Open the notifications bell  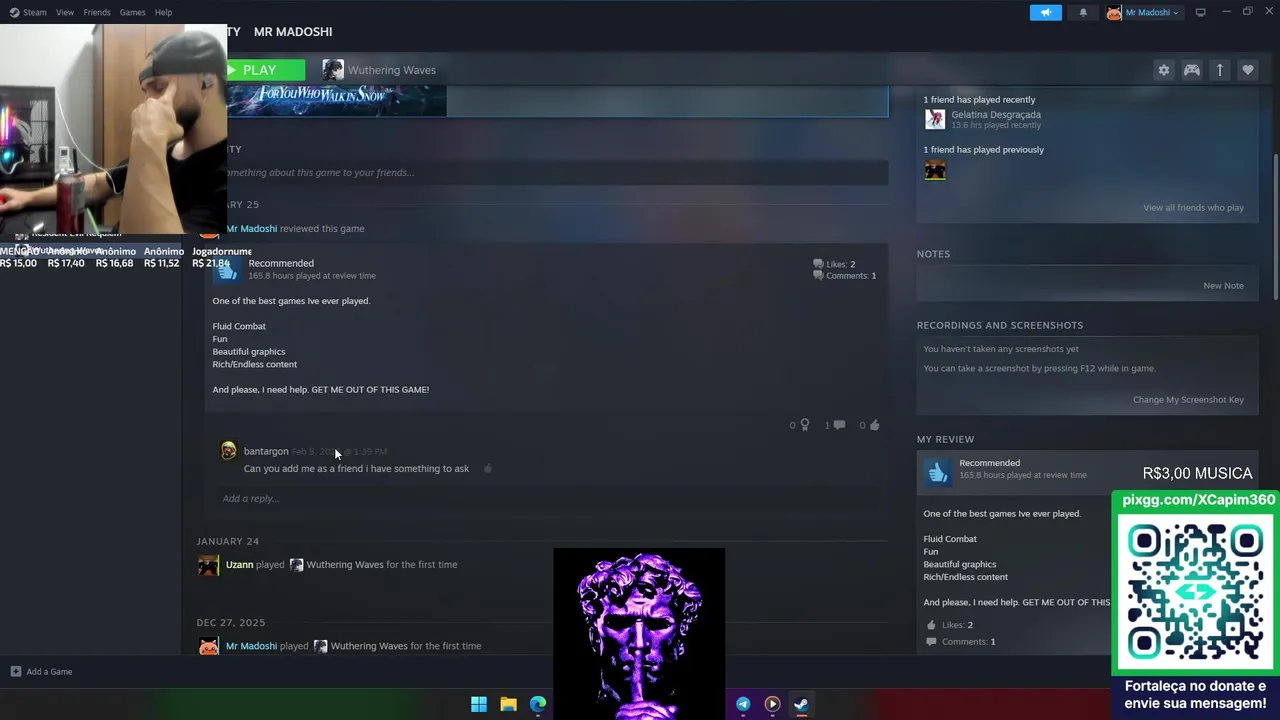pyautogui.click(x=1083, y=12)
